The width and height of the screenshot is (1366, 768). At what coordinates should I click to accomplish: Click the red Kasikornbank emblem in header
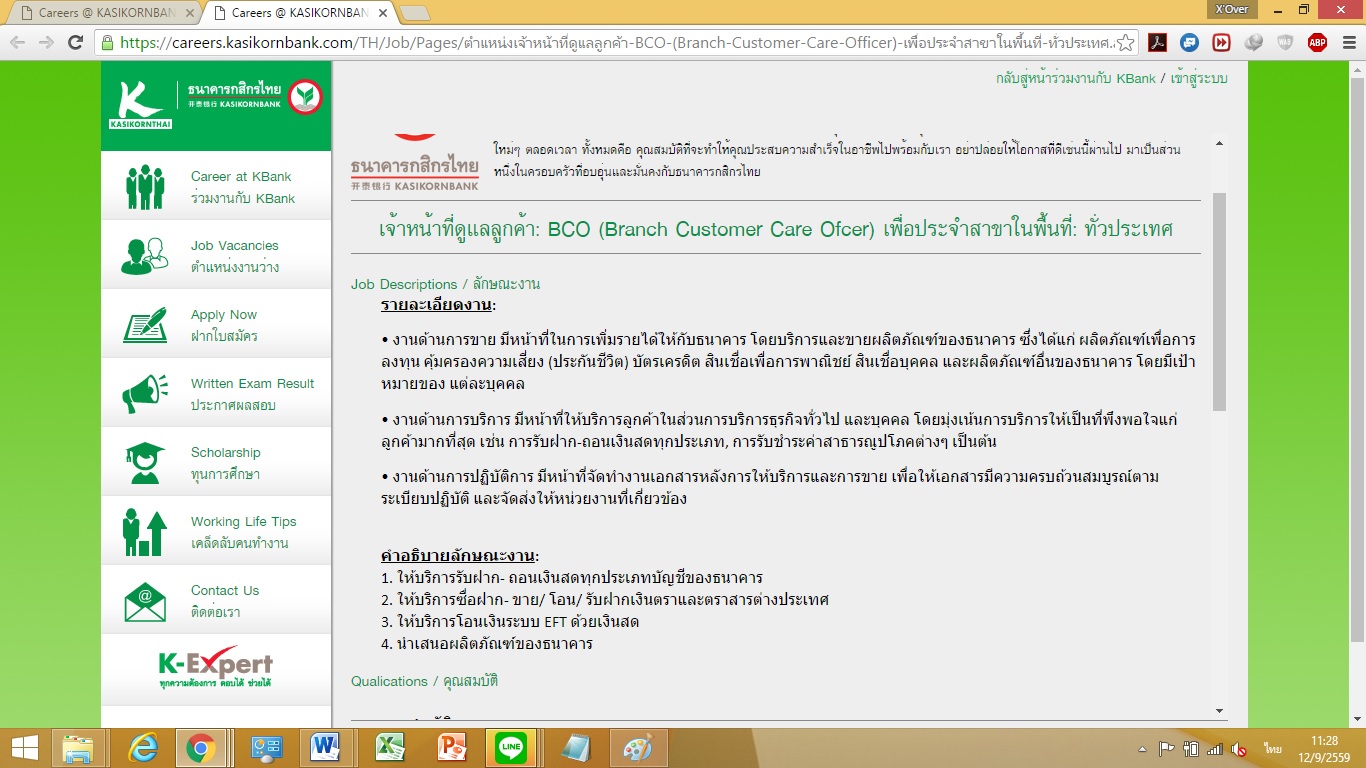[x=305, y=97]
